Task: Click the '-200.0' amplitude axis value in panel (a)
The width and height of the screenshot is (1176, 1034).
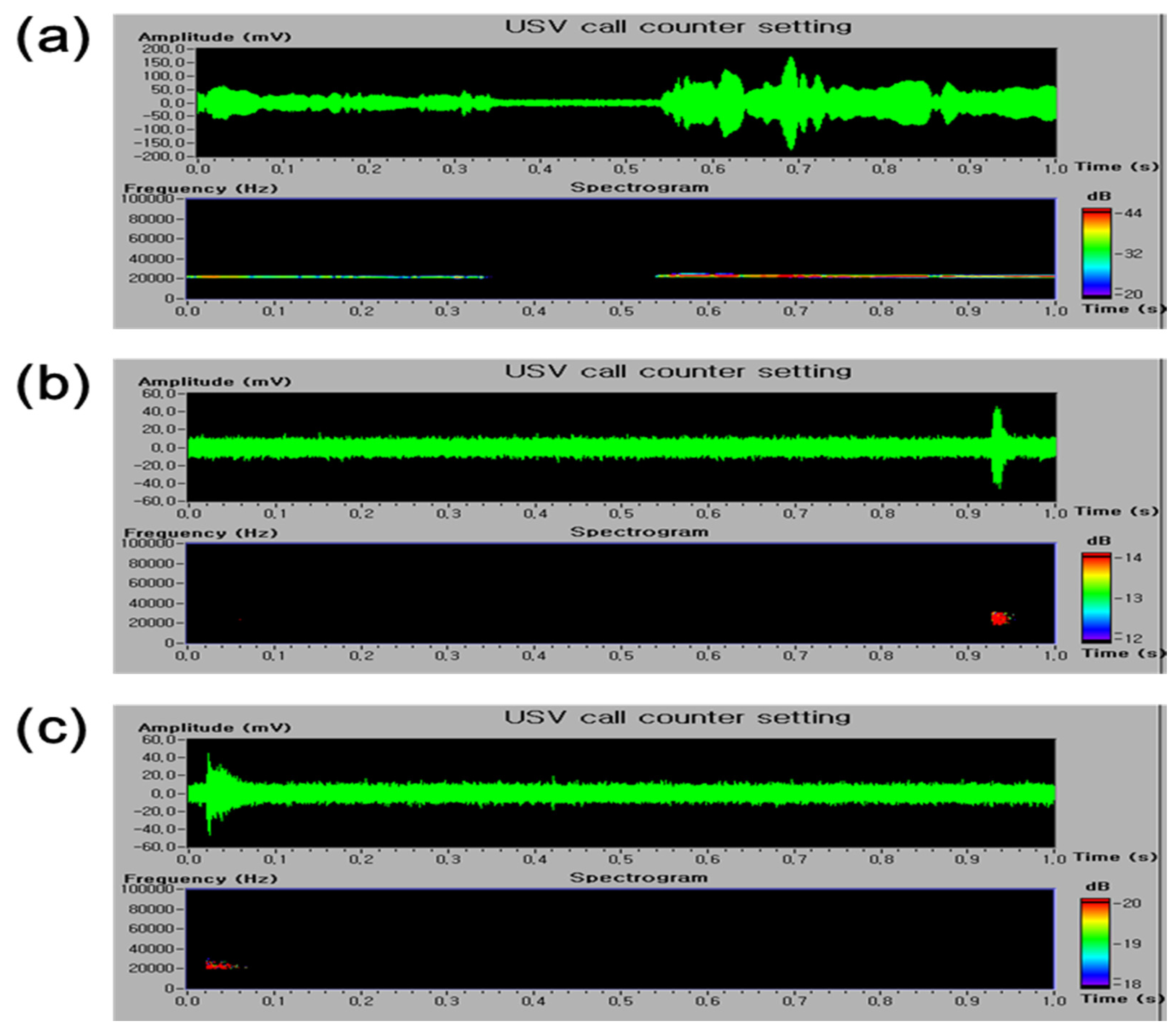Action: (160, 157)
